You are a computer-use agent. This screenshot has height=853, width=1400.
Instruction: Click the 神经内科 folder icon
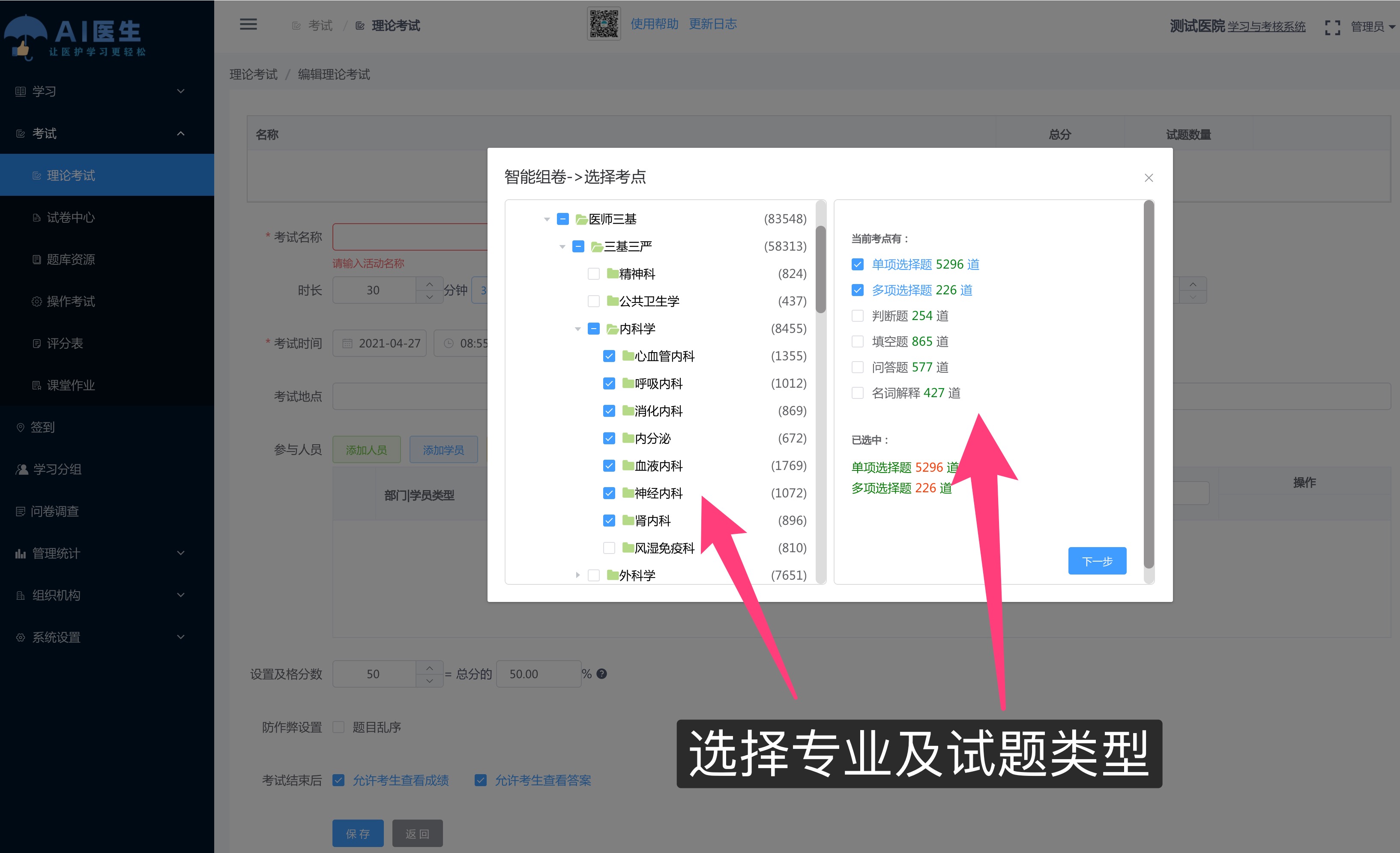(x=628, y=493)
